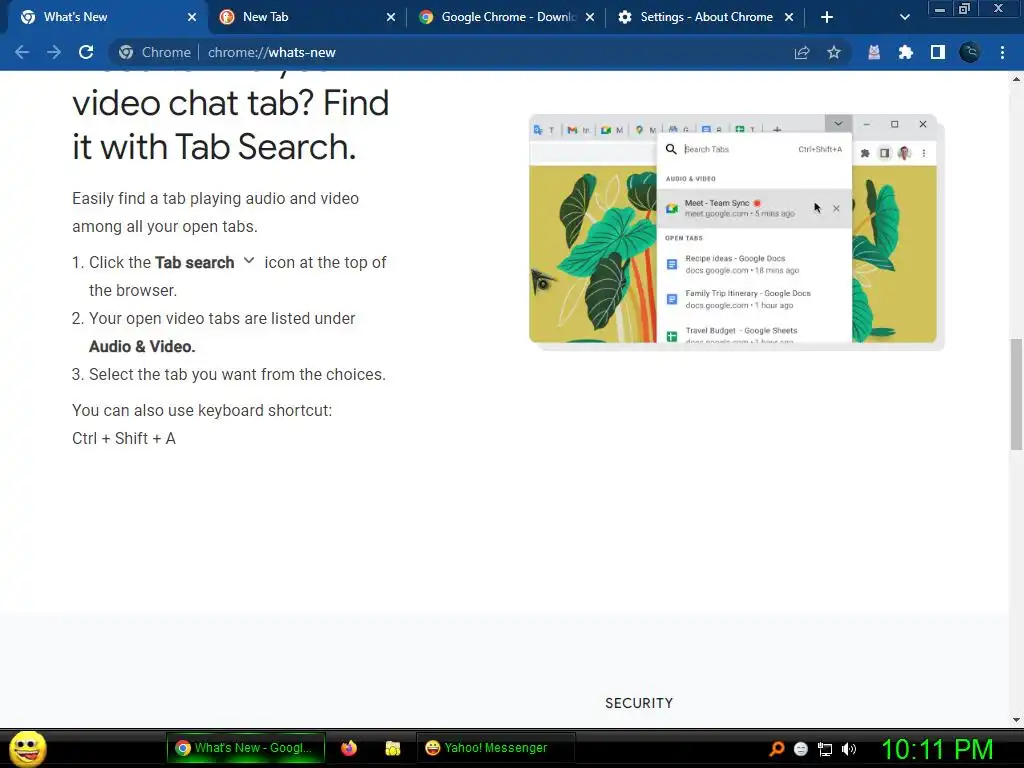Share this page via the share icon

[x=801, y=52]
